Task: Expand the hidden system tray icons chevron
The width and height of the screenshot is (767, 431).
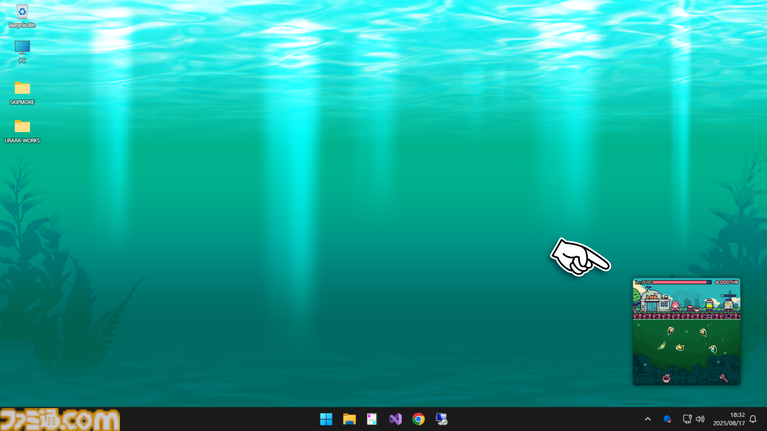Action: point(647,419)
